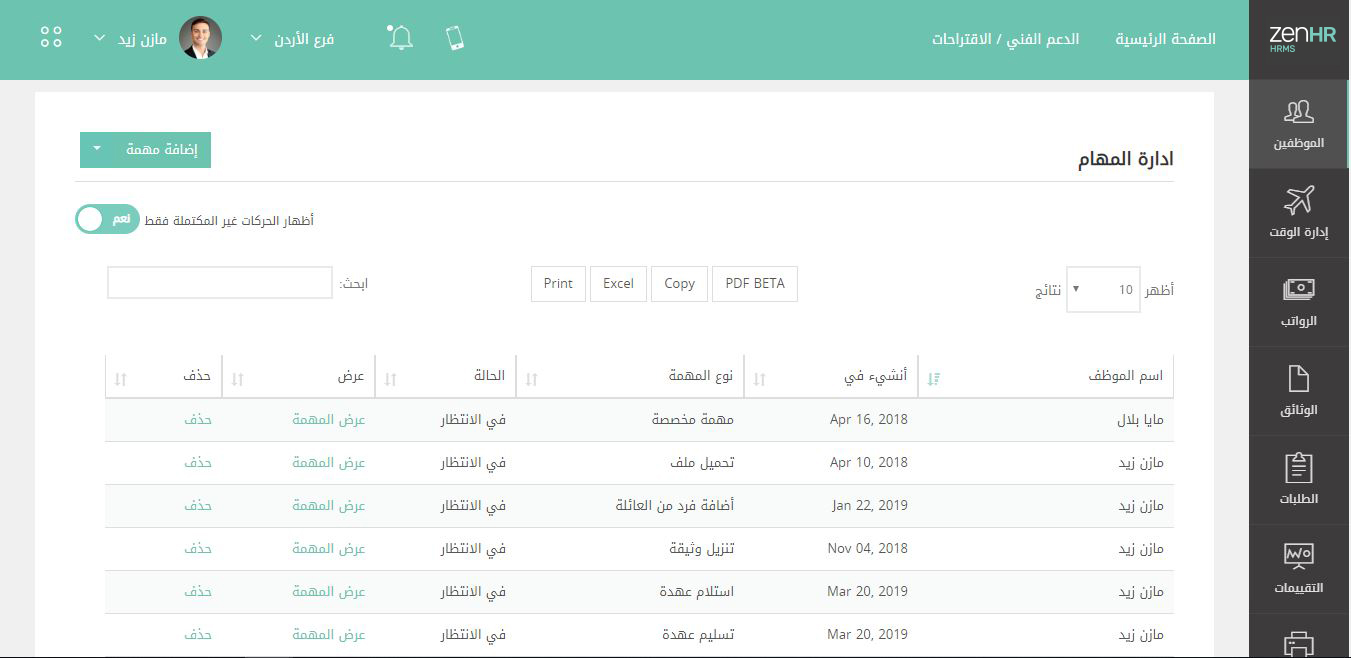Image resolution: width=1351 pixels, height=658 pixels.
Task: Click عرض المهمة for تسليم عهدة row
Action: point(329,635)
